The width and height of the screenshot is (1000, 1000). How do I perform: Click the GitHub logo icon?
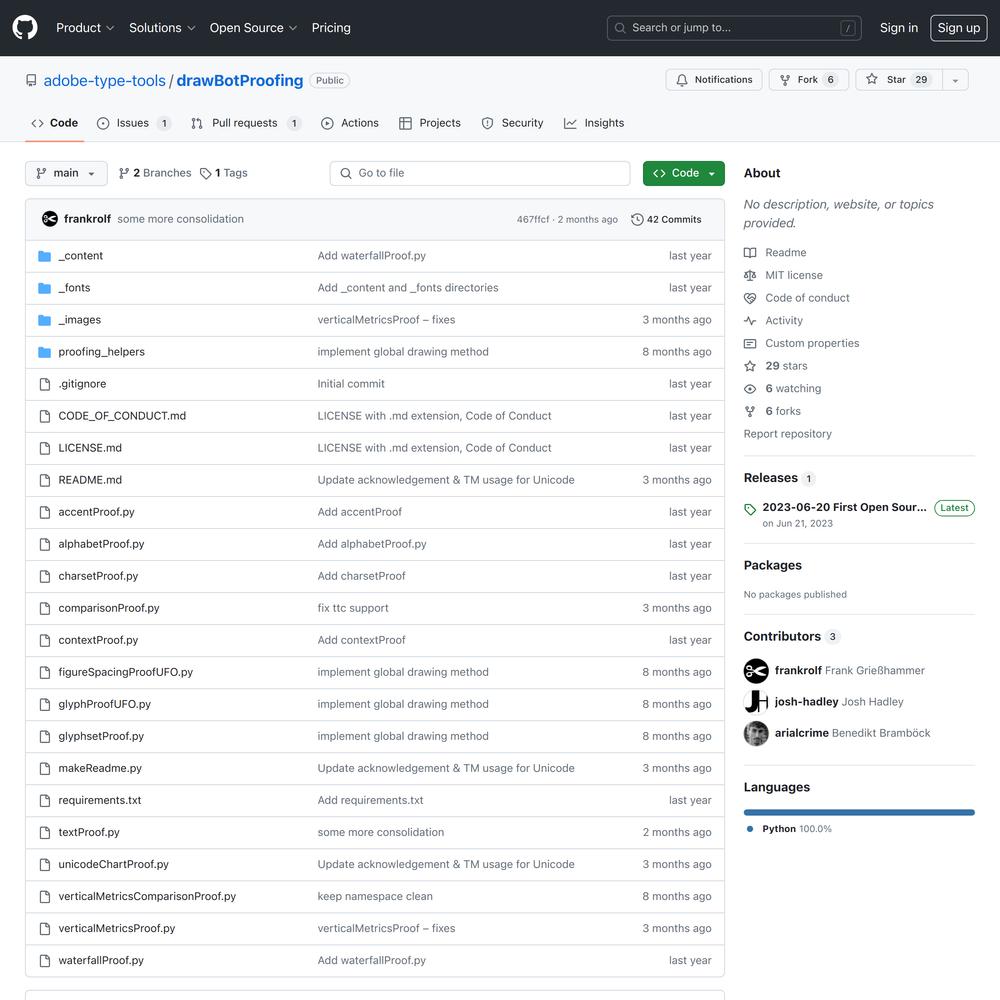pos(25,27)
